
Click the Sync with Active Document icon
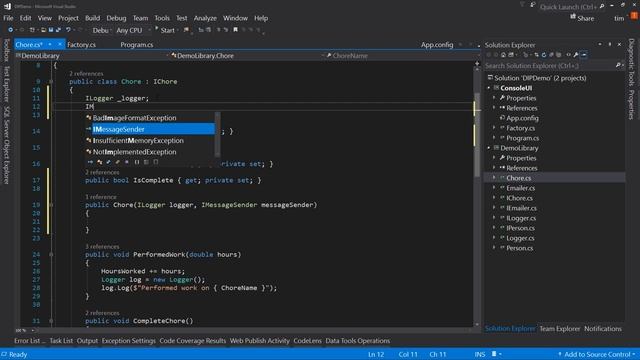pos(536,55)
